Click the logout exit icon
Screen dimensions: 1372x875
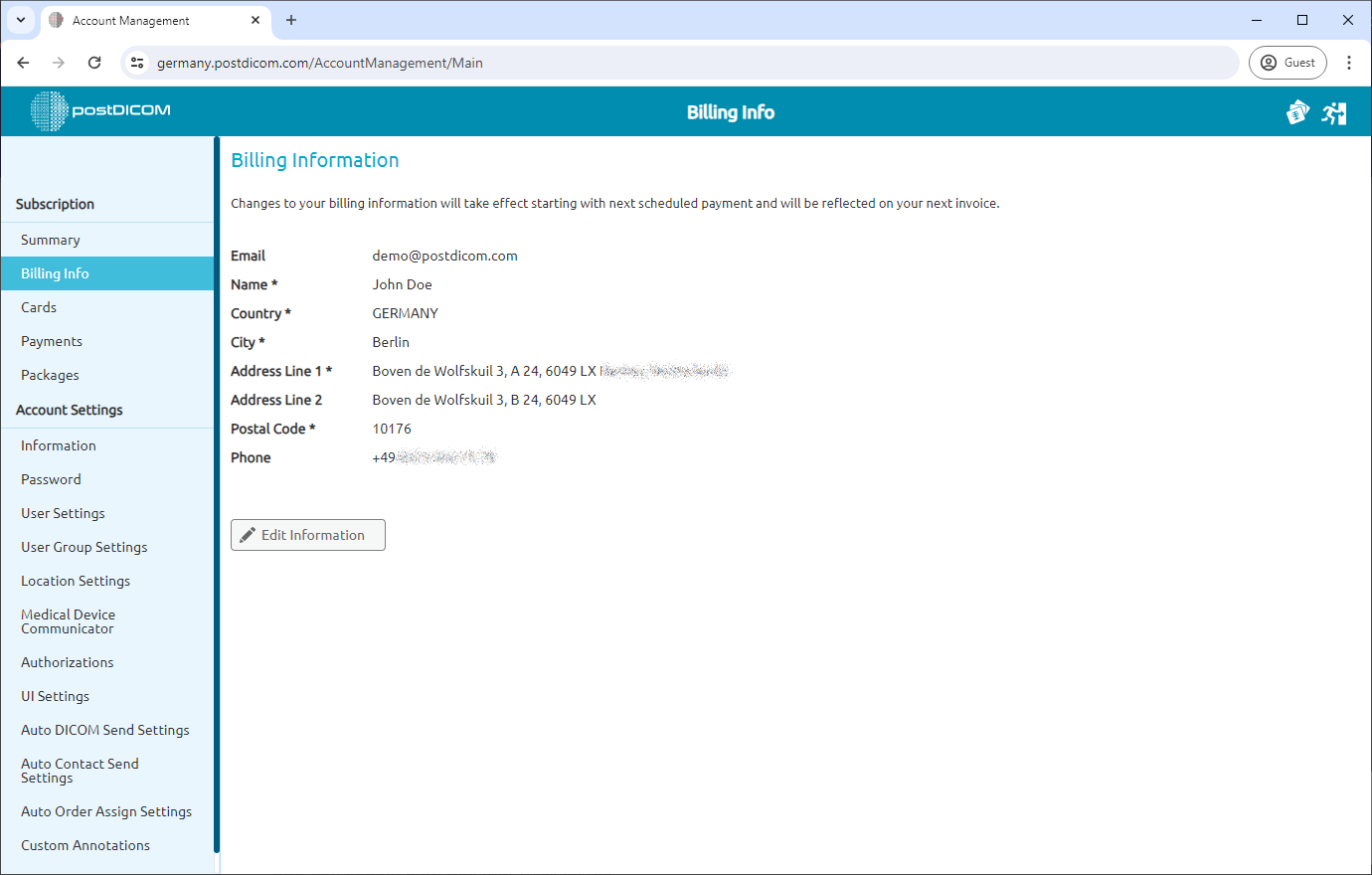tap(1334, 112)
